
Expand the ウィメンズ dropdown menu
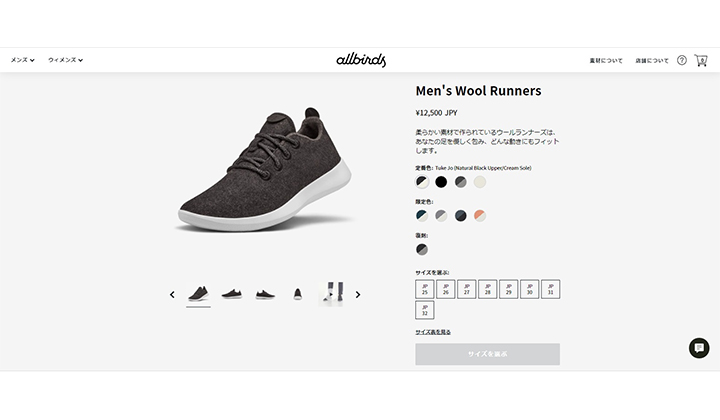pos(66,60)
